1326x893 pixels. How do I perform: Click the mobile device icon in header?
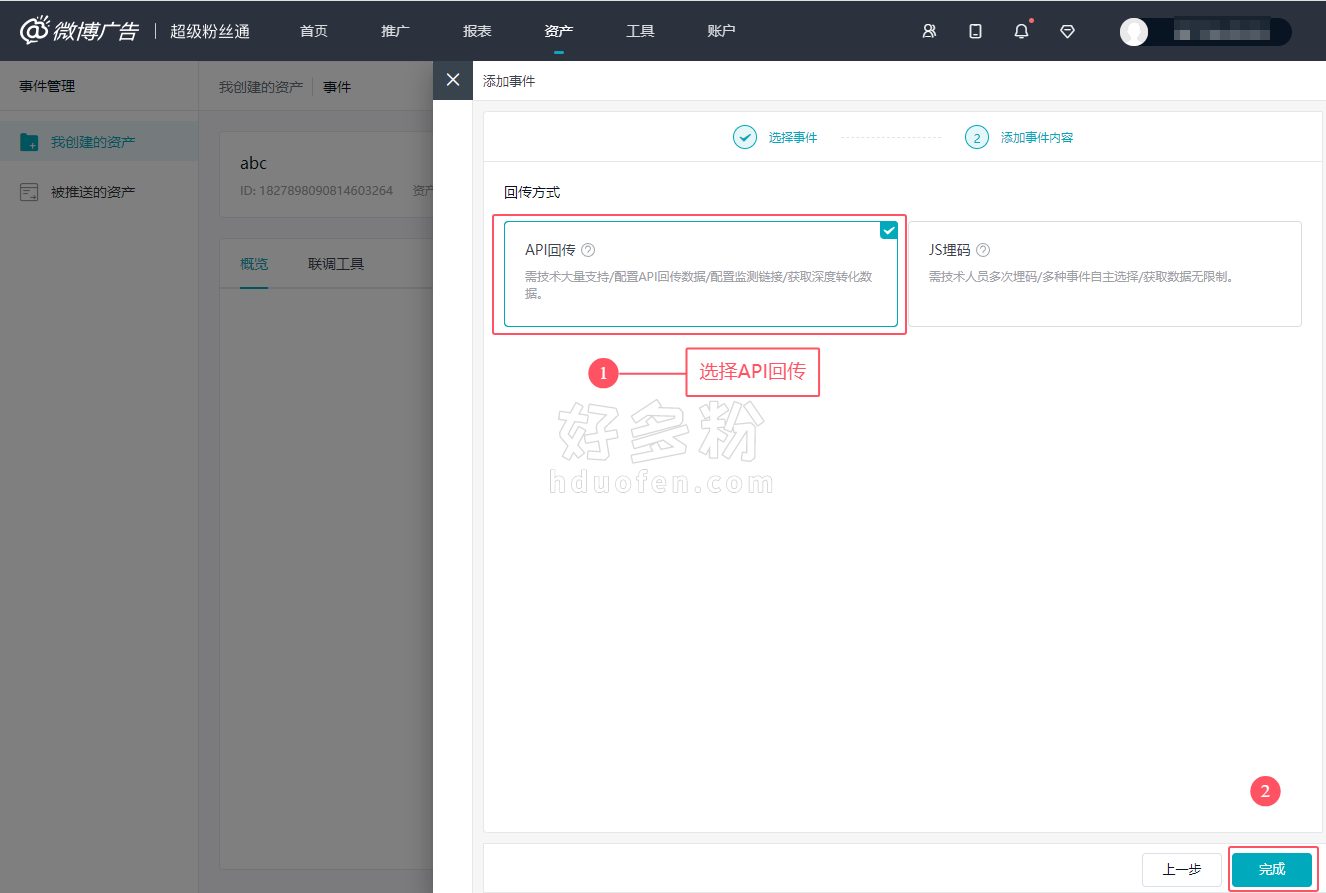[x=975, y=31]
